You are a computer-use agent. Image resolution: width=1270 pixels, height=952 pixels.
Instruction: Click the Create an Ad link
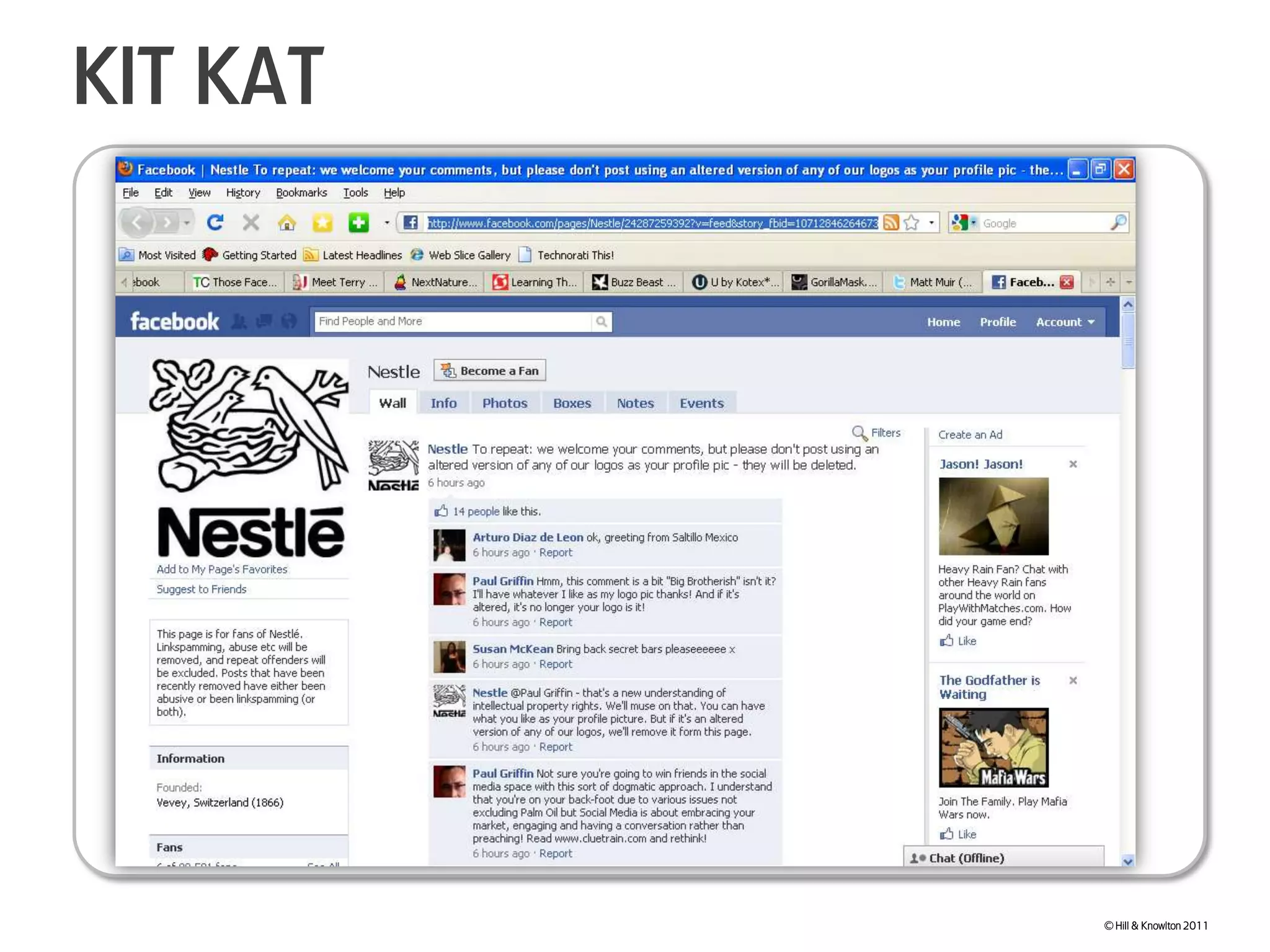(x=970, y=434)
